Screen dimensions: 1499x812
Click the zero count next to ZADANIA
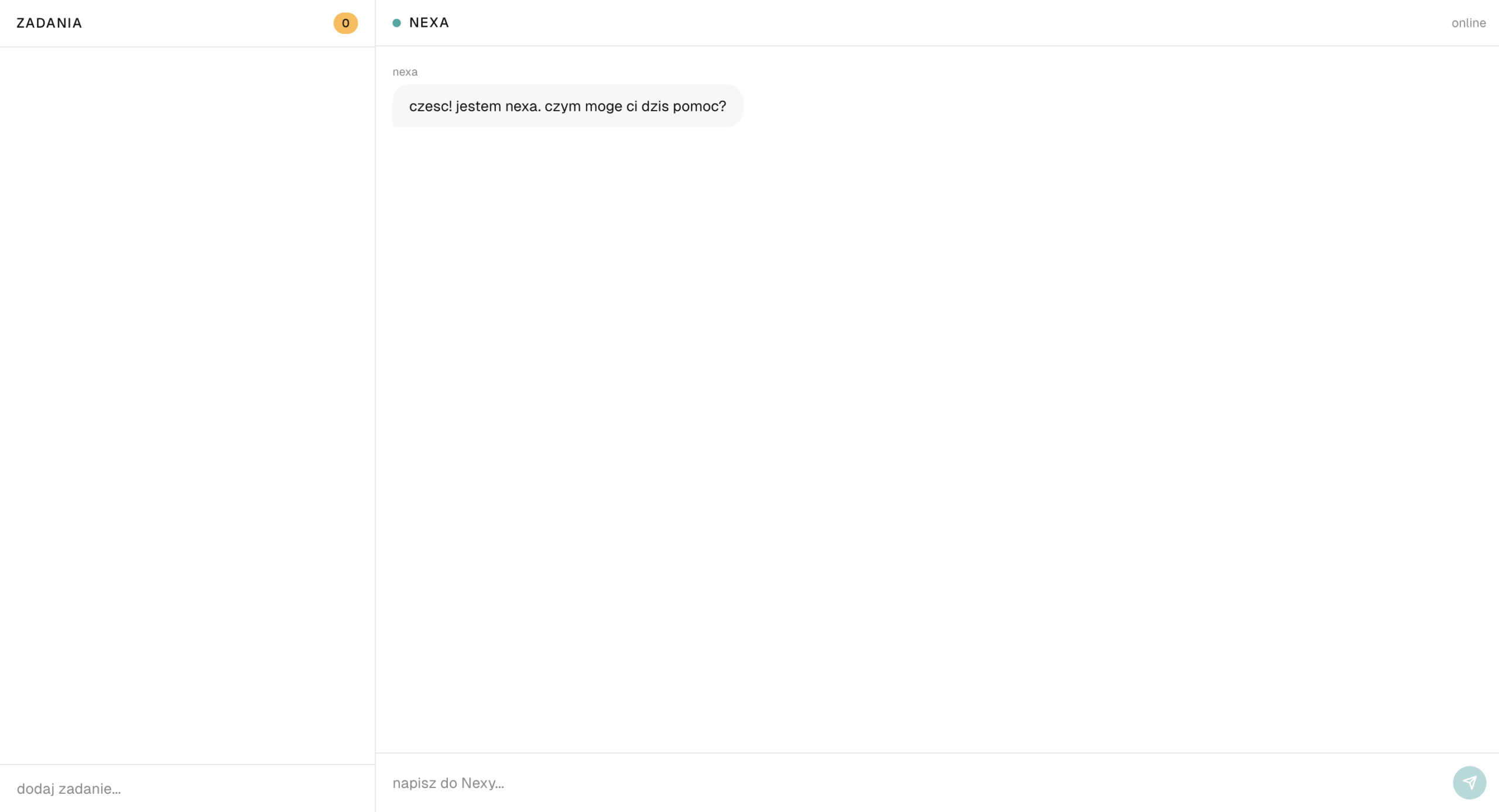pyautogui.click(x=345, y=23)
